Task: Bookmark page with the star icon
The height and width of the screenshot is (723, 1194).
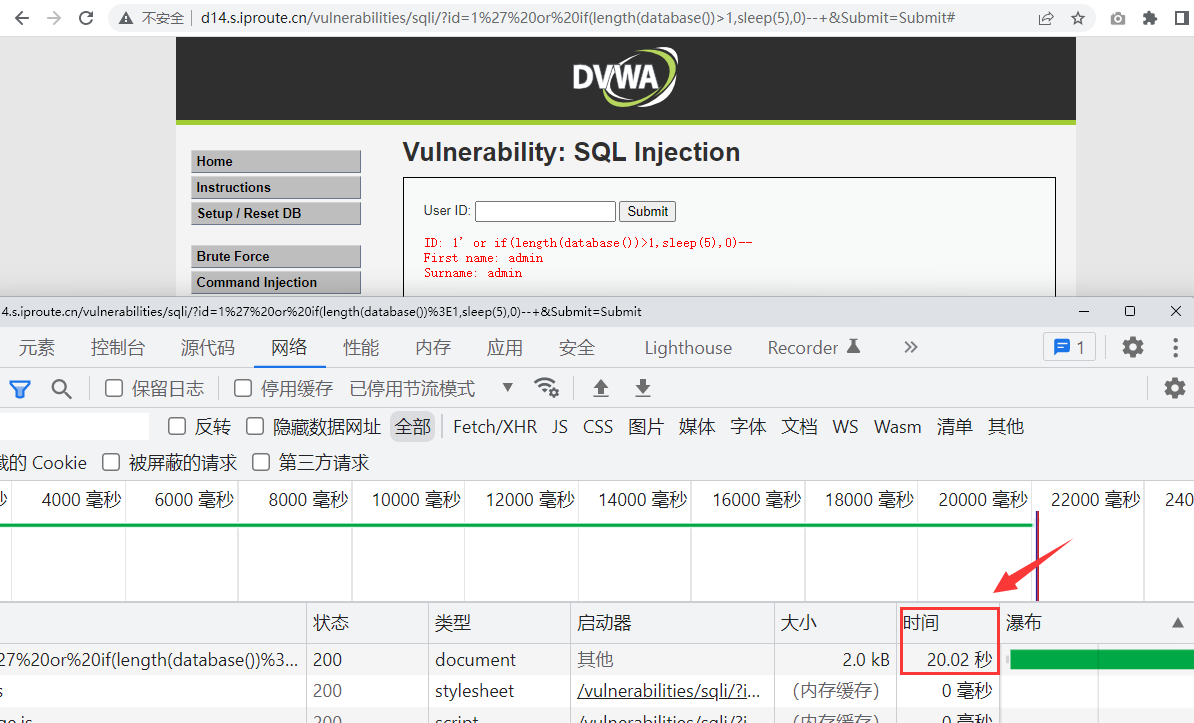Action: [x=1078, y=18]
